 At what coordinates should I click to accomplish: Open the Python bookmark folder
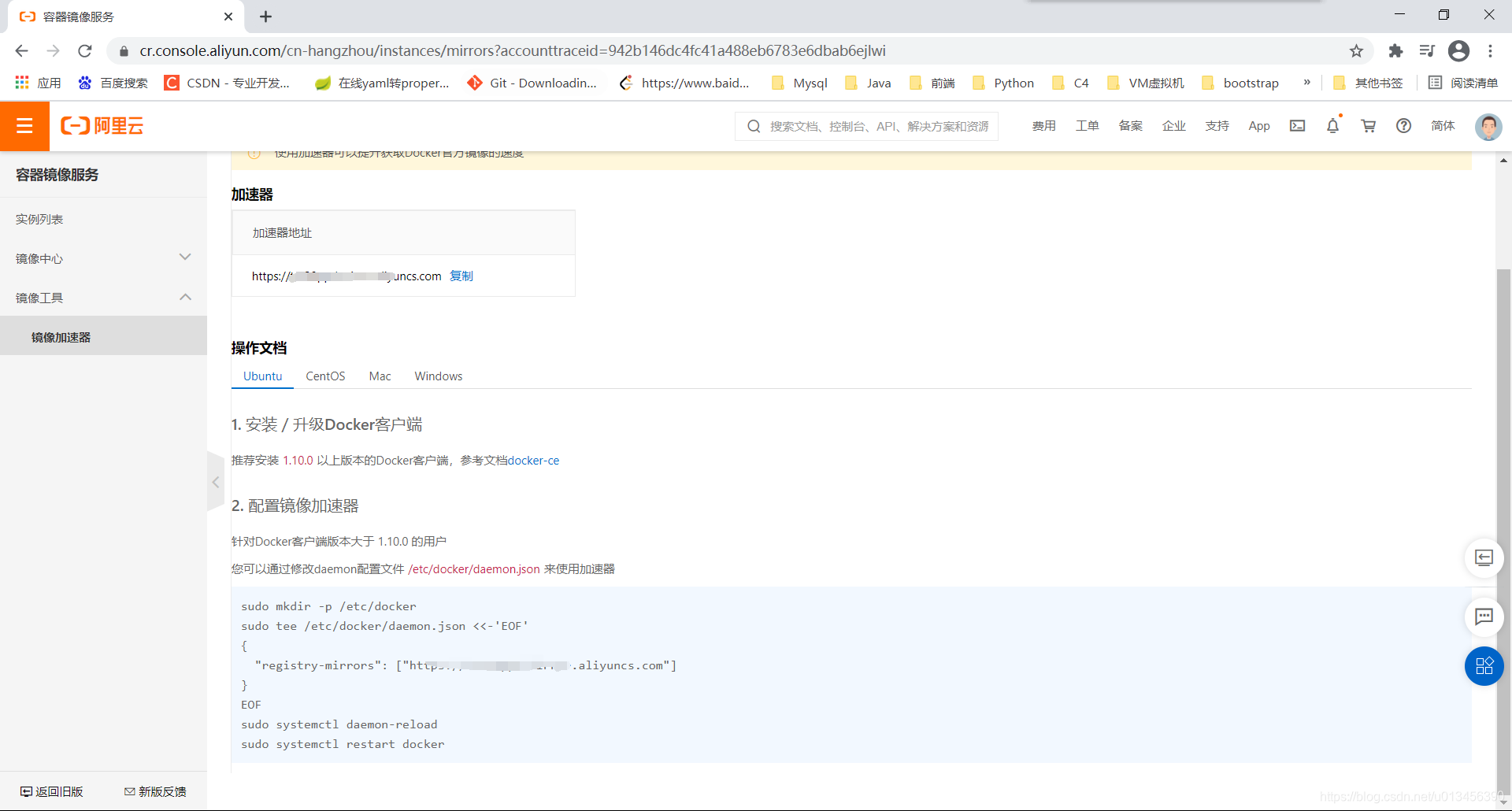[x=1003, y=83]
